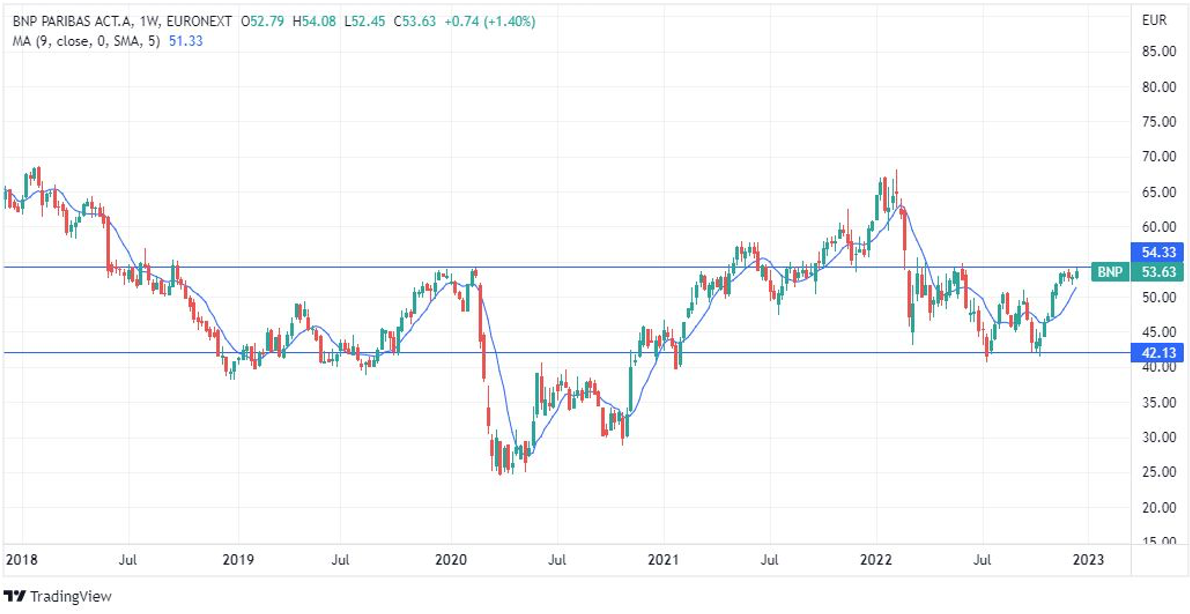This screenshot has height=614, width=1190.
Task: Click the TradingView logo icon
Action: coord(15,596)
